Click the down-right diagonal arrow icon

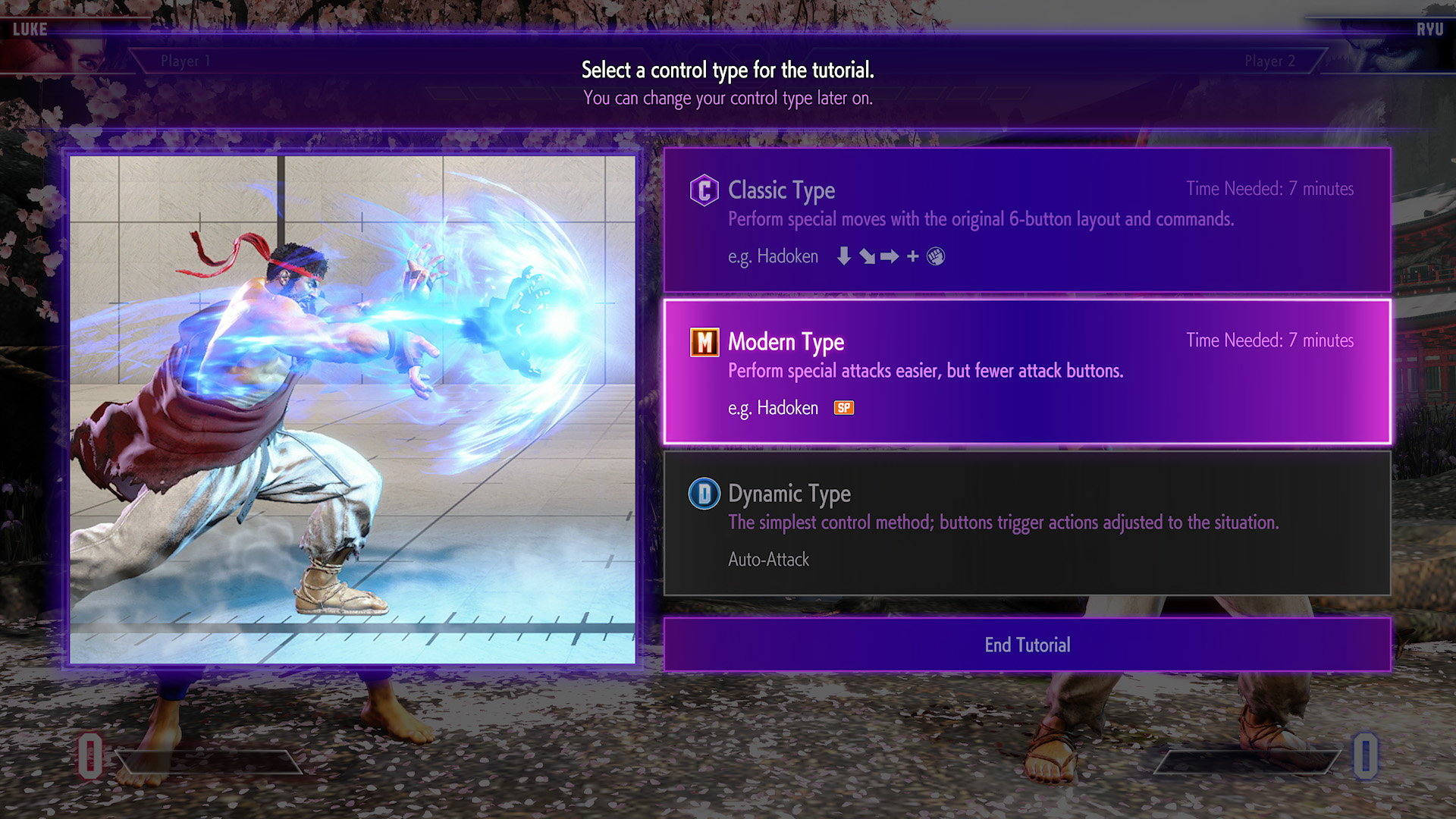point(867,257)
